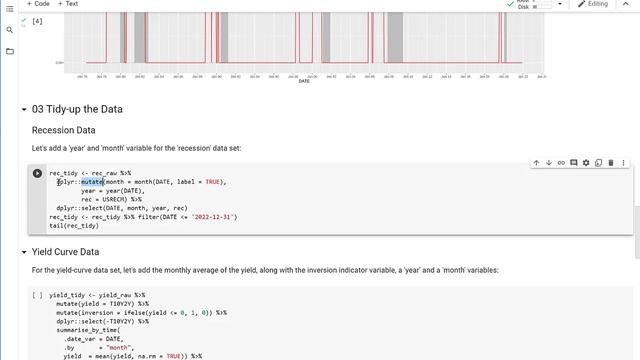Click the empty run bracket of yield_tidy cell
The image size is (640, 360).
tap(37, 295)
